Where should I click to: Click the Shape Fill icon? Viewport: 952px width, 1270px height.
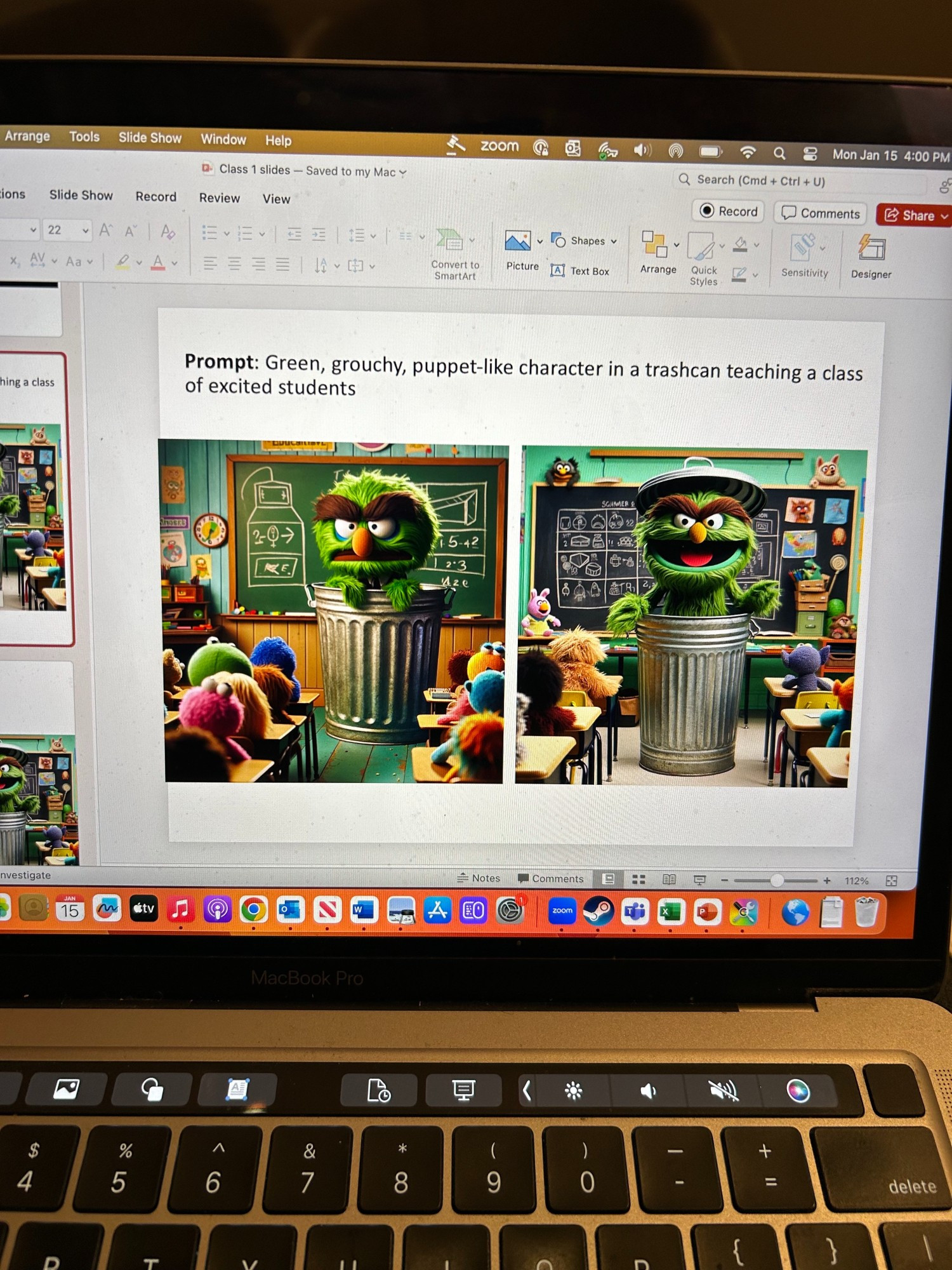point(740,244)
